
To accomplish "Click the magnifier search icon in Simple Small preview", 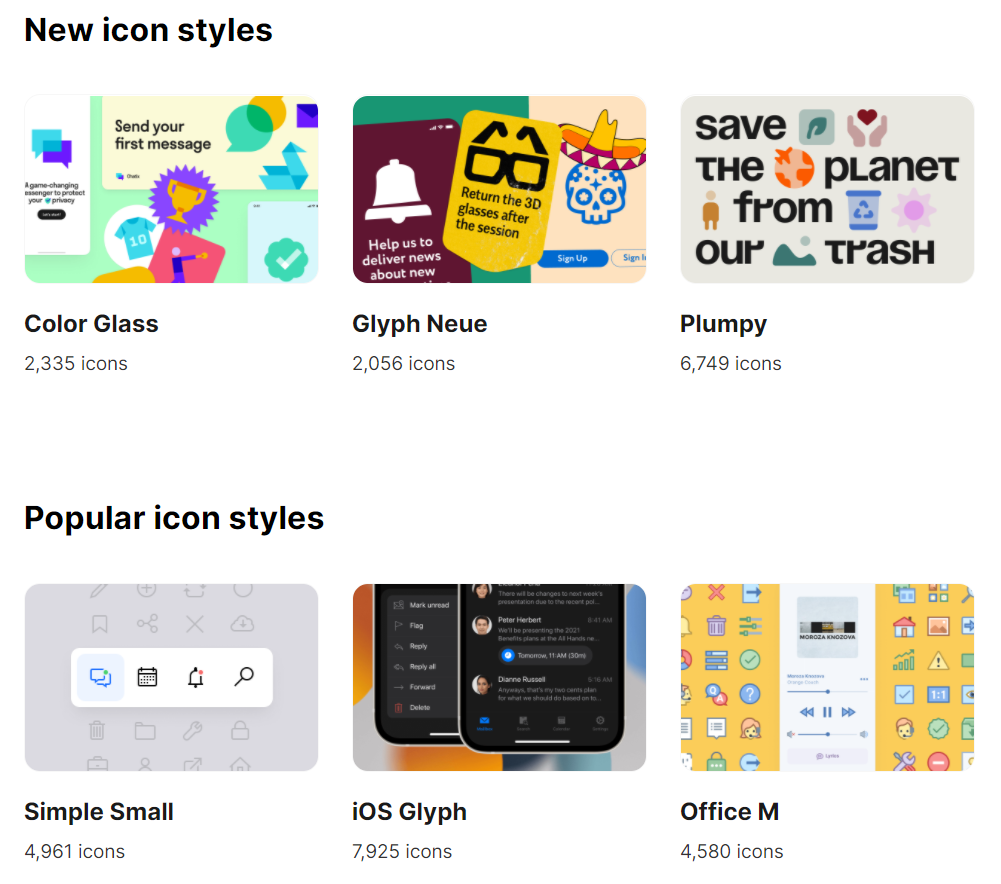I will coord(244,677).
